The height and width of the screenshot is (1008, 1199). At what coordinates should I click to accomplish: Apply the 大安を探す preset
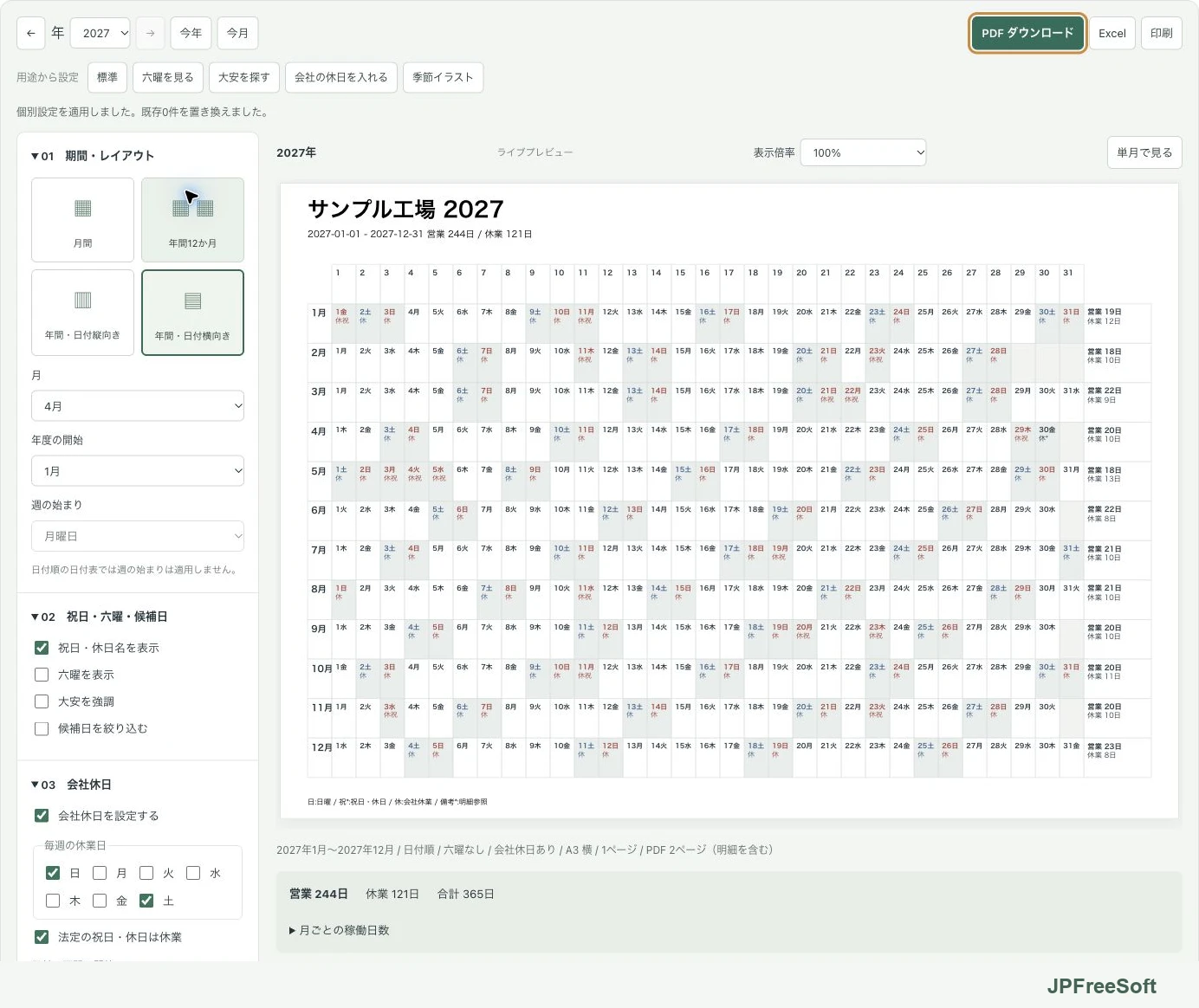point(244,77)
